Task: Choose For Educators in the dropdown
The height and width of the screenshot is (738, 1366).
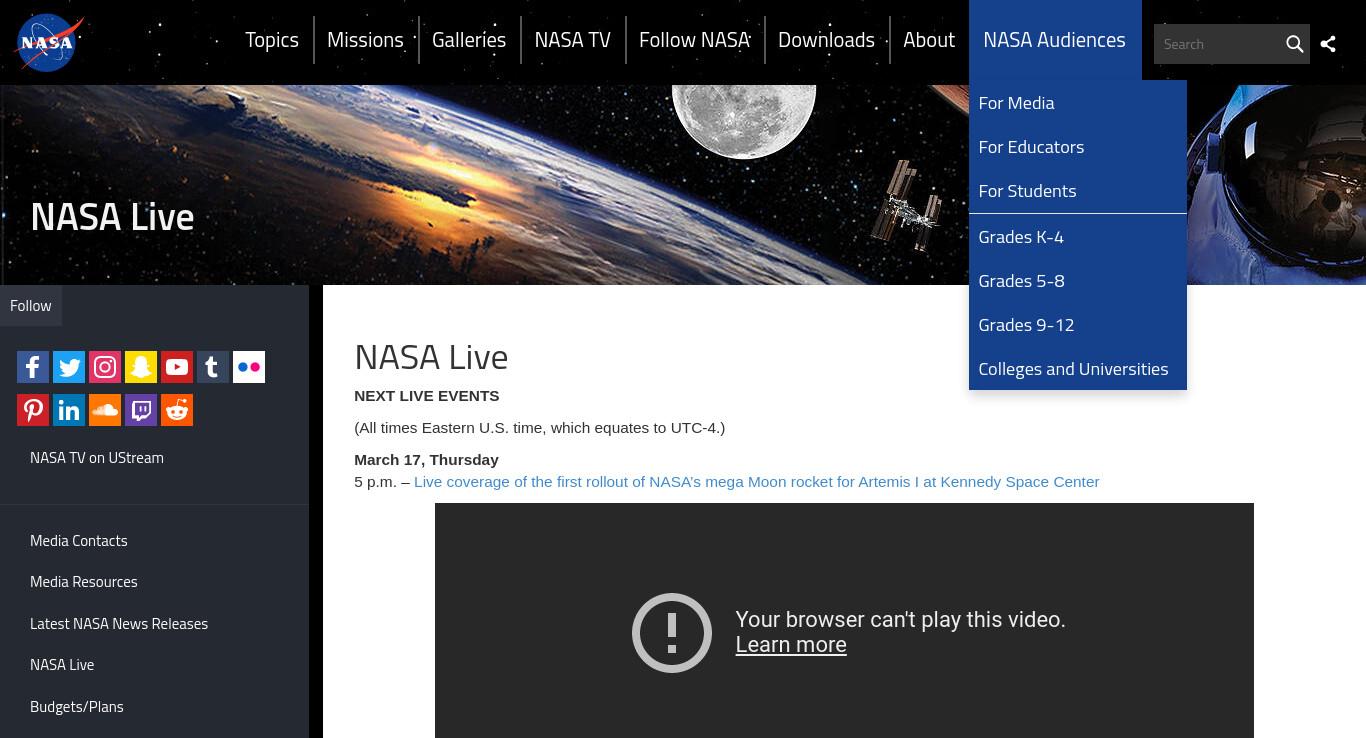Action: tap(1077, 147)
